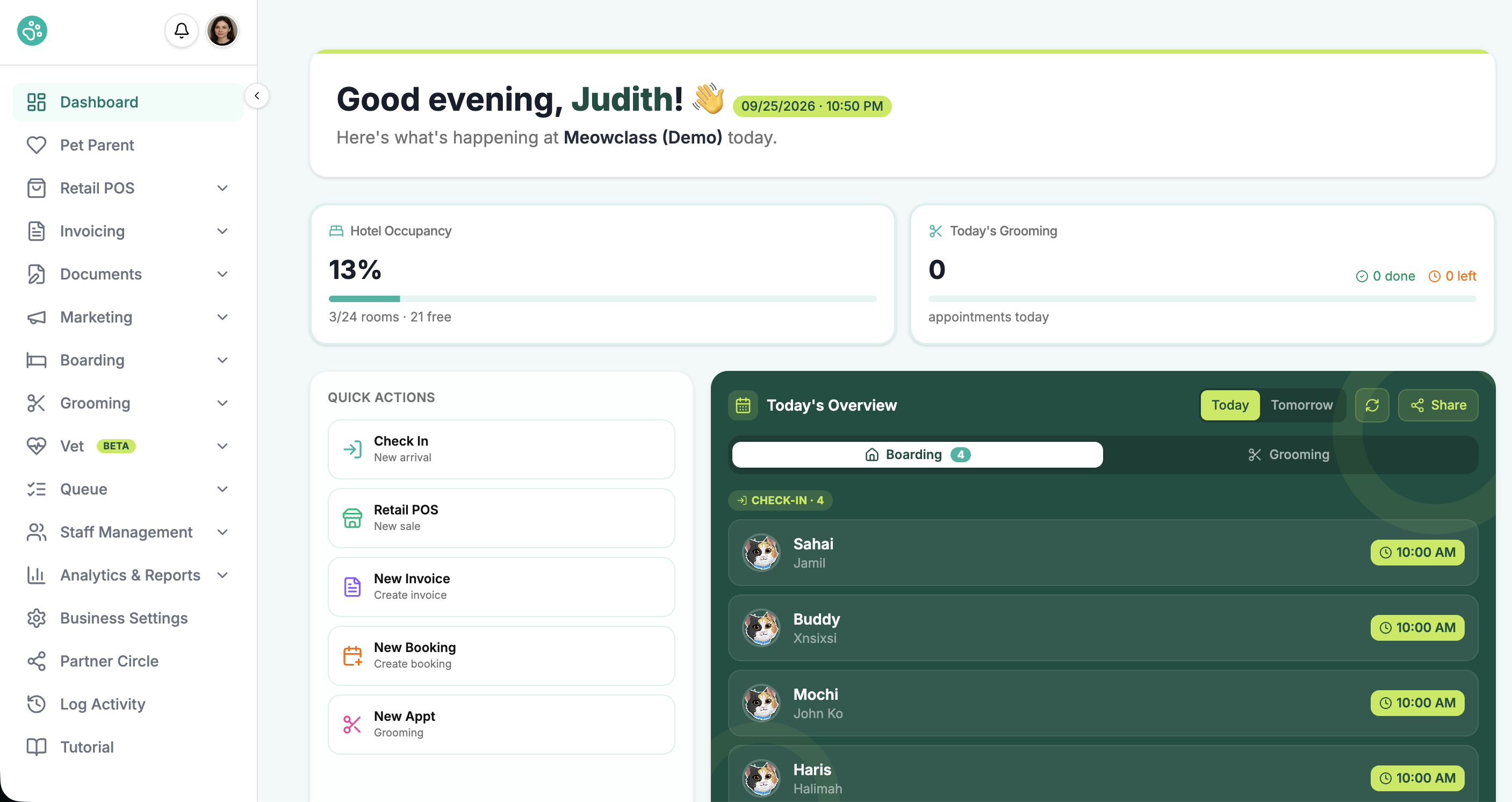Start a Retail POS new sale

pos(501,518)
